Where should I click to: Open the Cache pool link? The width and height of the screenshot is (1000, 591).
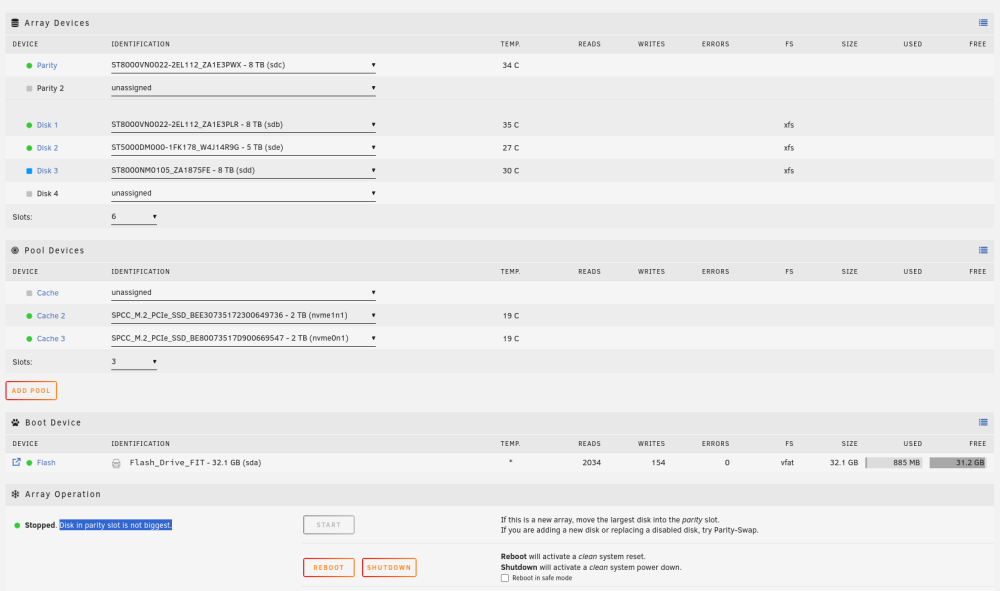(x=47, y=293)
